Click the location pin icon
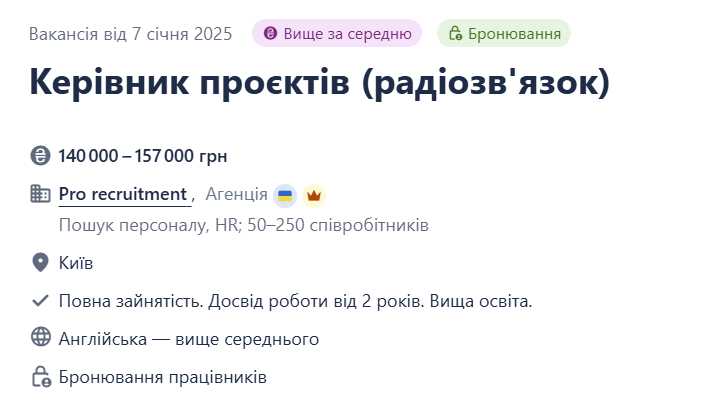The height and width of the screenshot is (406, 722). (x=41, y=263)
